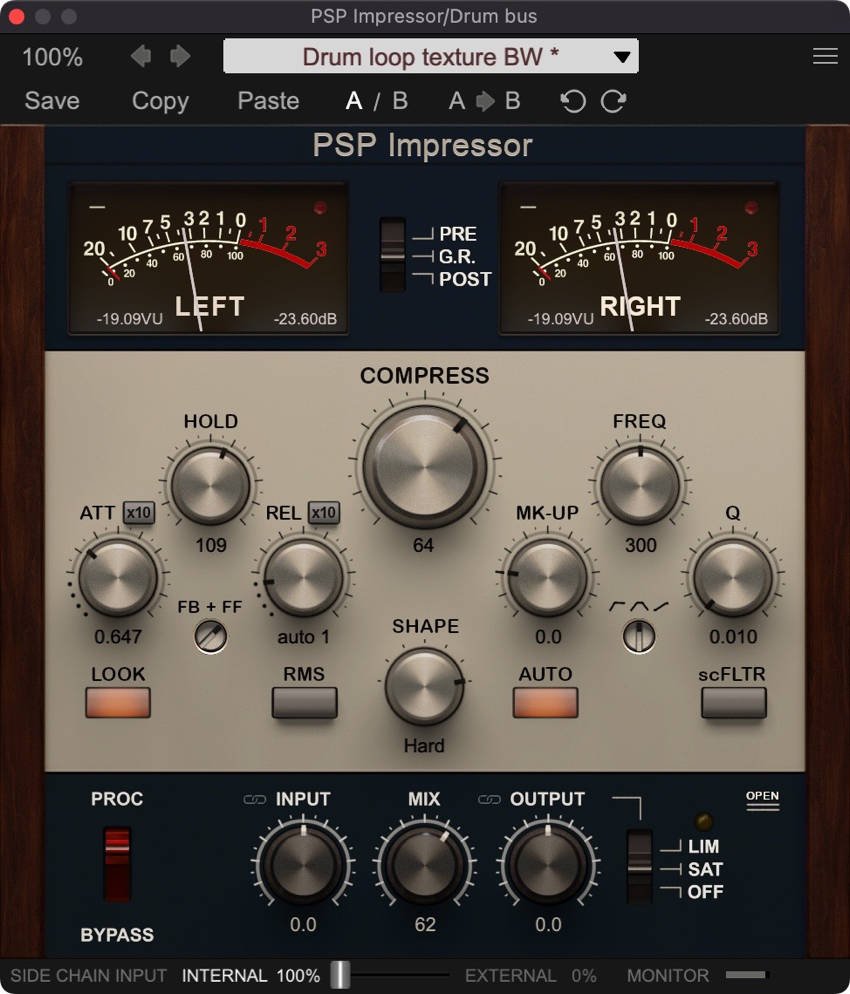This screenshot has width=850, height=994.
Task: Click the left meter clip LED
Action: pos(320,207)
